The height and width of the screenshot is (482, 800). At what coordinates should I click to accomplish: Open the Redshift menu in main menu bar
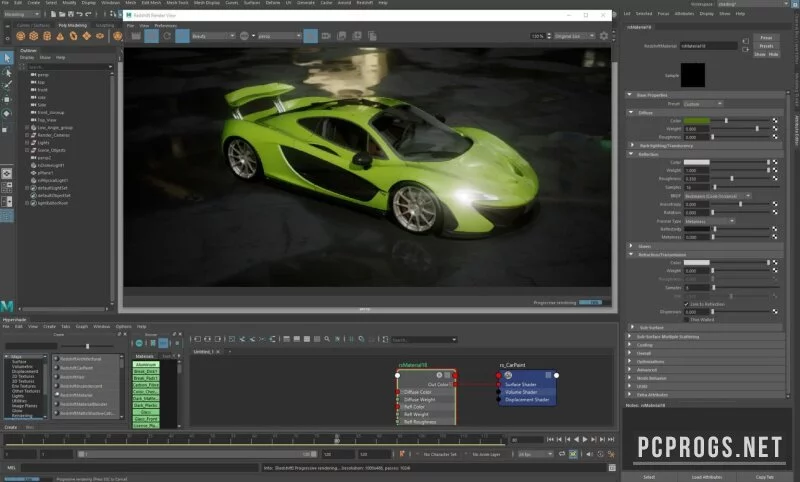pyautogui.click(x=364, y=3)
